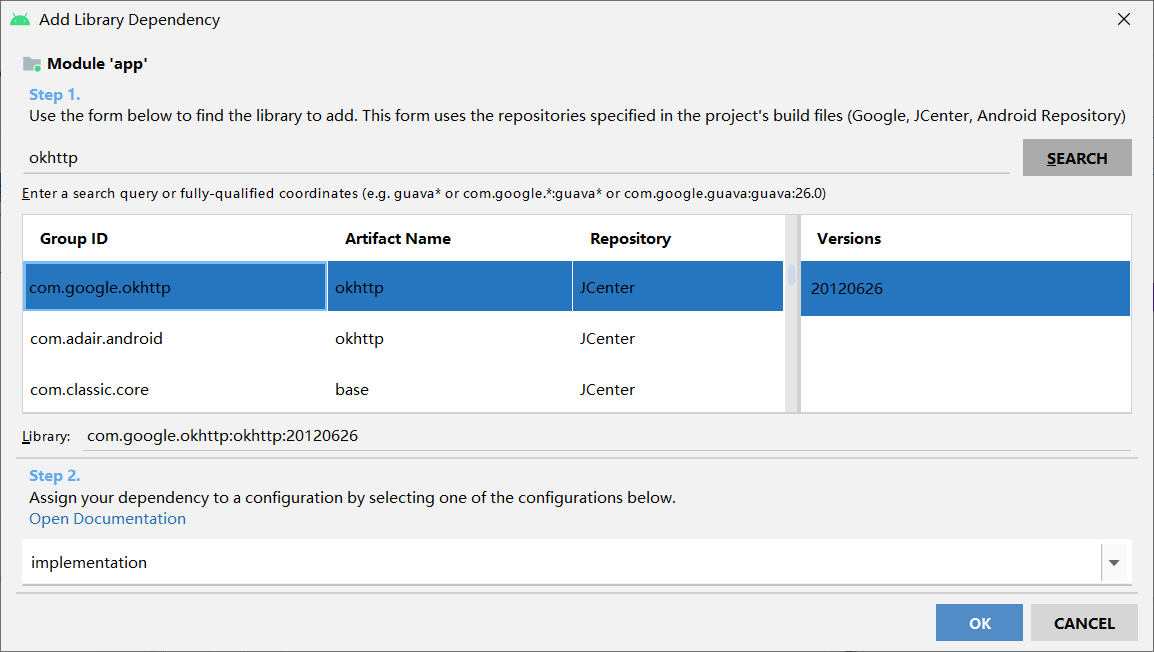Image resolution: width=1154 pixels, height=652 pixels.
Task: Click the Android logo in title bar
Action: 20,19
